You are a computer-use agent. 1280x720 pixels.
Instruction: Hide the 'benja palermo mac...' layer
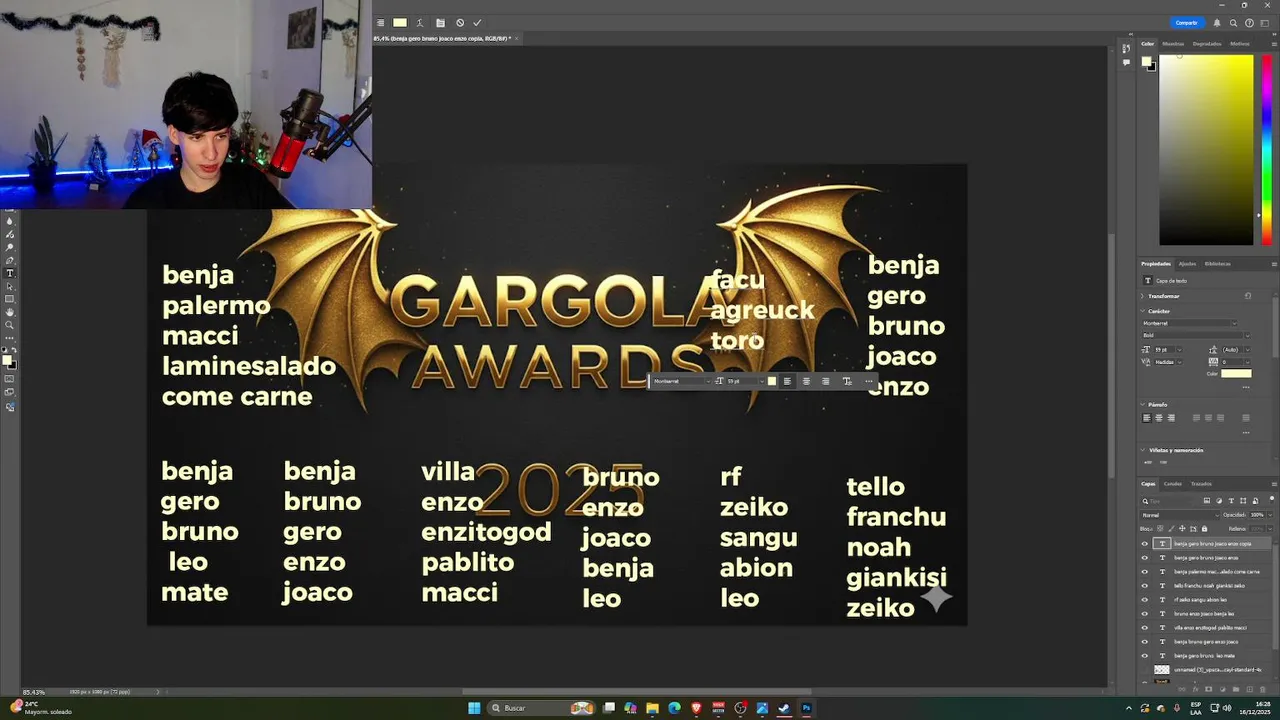[1145, 572]
